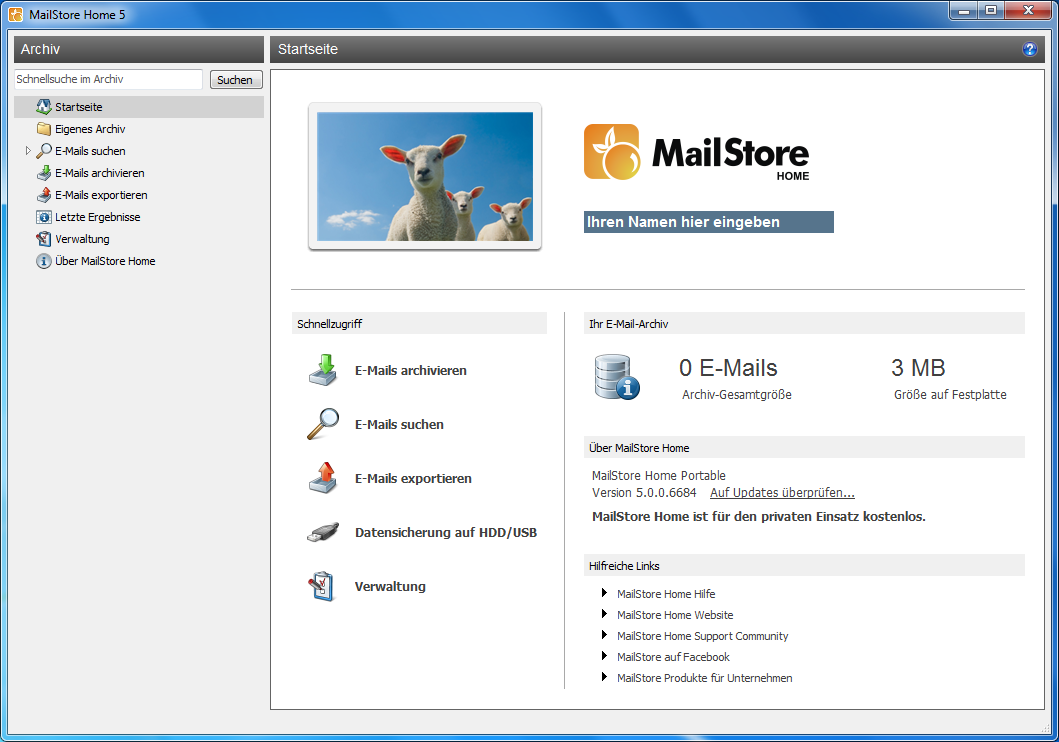Image resolution: width=1059 pixels, height=742 pixels.
Task: Click E-Mails suchen quick access link
Action: (x=399, y=424)
